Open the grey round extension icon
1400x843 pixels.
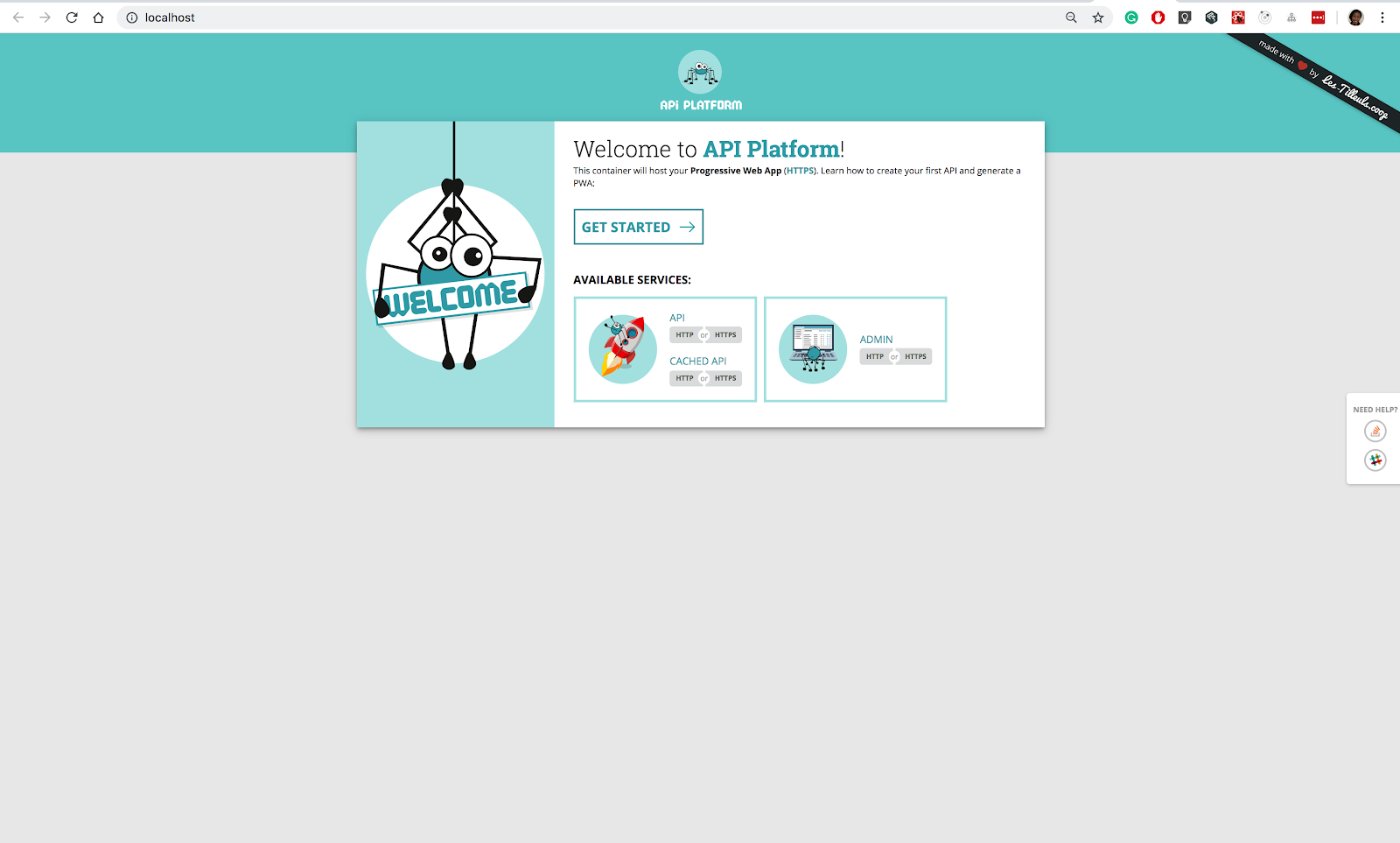tap(1265, 18)
